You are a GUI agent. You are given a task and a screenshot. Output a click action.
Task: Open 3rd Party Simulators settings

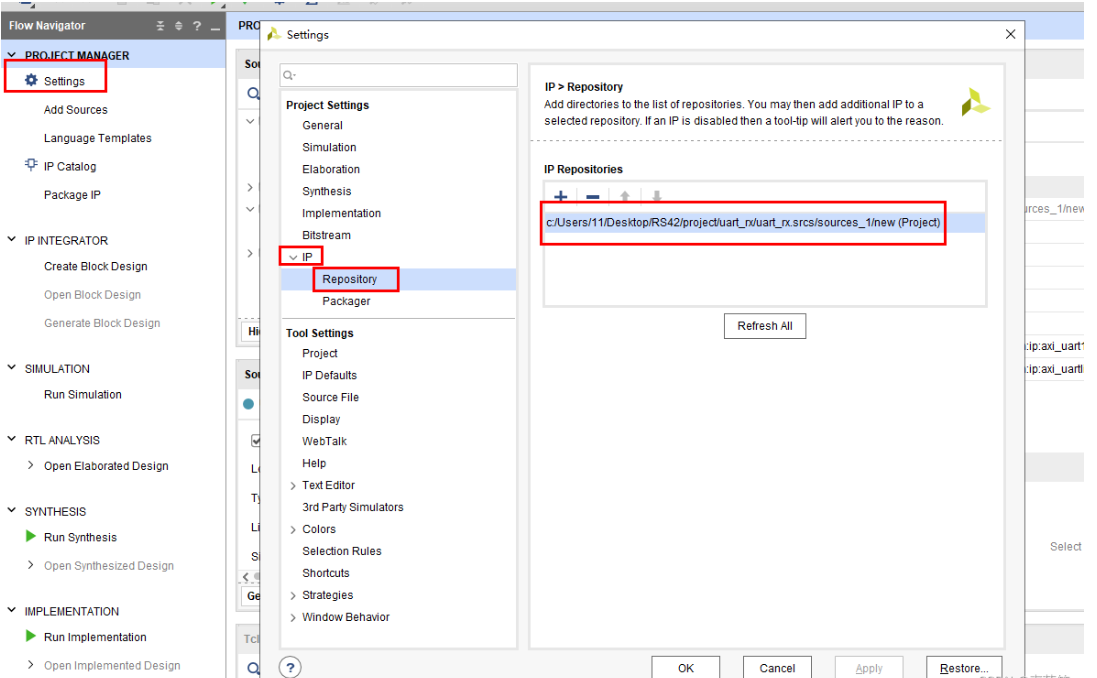(x=353, y=507)
